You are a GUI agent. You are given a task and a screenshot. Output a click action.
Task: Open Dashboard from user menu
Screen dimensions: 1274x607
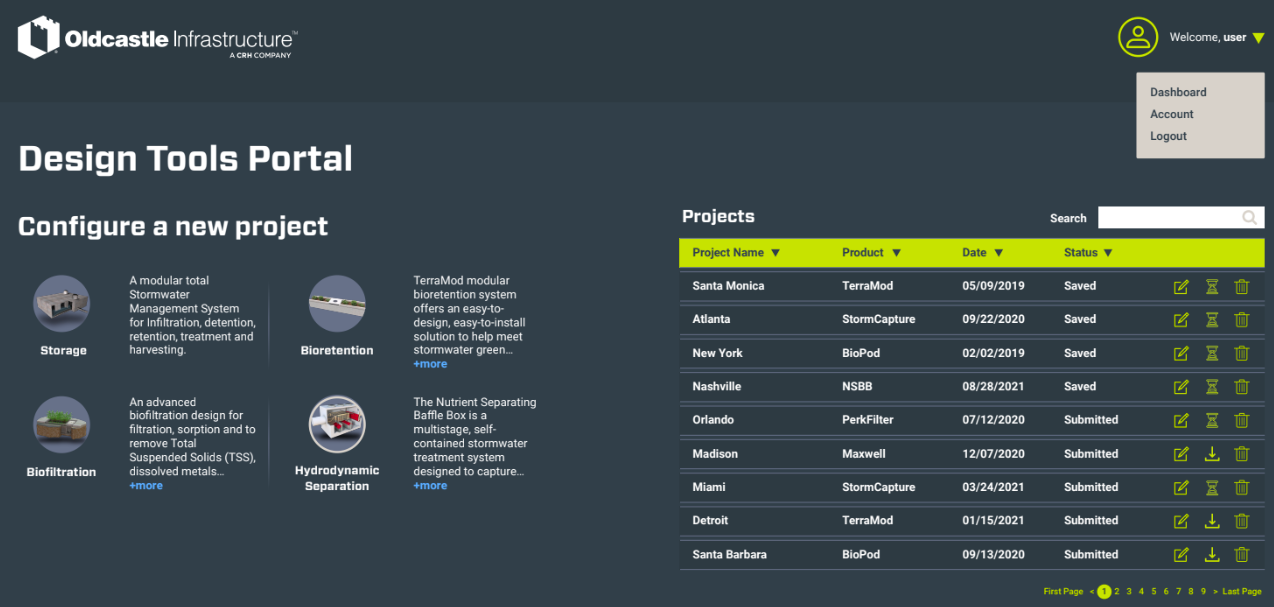point(1178,92)
